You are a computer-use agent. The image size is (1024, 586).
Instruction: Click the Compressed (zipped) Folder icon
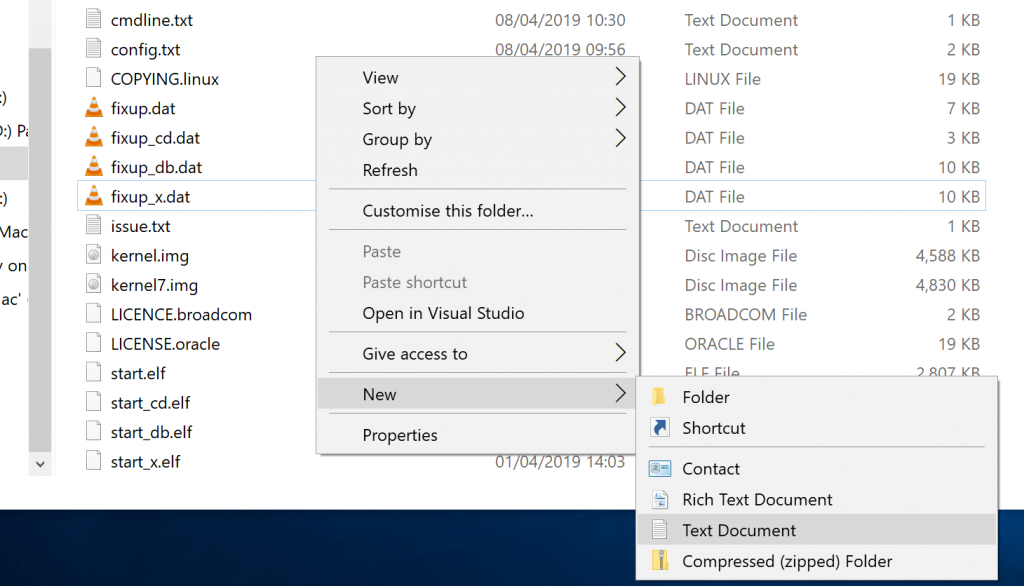[x=660, y=562]
